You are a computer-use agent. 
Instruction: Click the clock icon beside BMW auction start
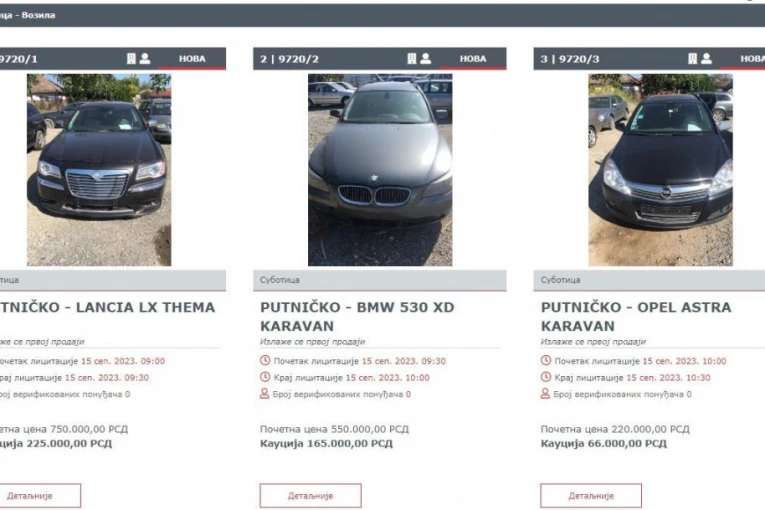pos(265,361)
